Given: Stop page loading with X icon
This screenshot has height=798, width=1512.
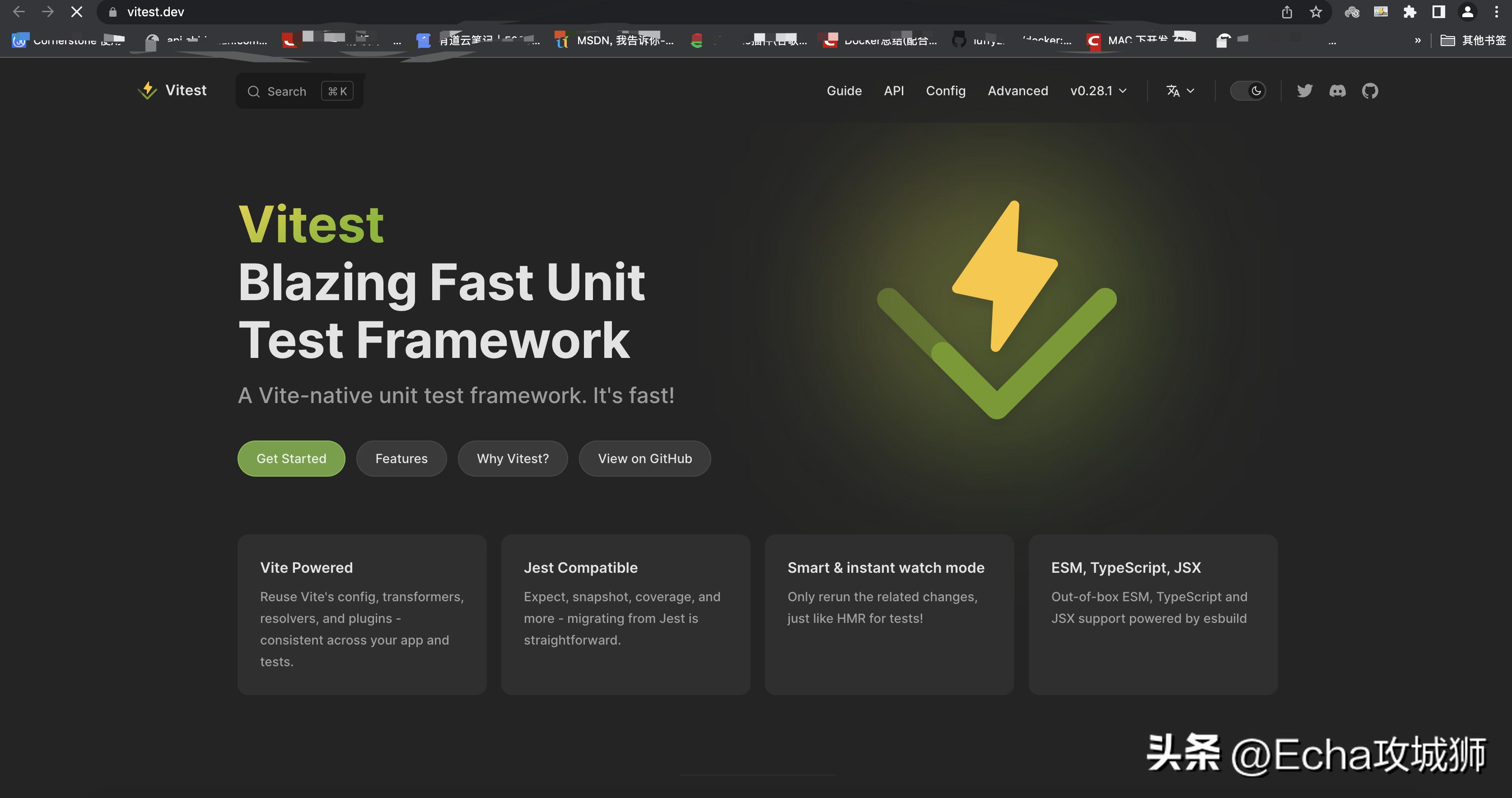Looking at the screenshot, I should (x=76, y=12).
